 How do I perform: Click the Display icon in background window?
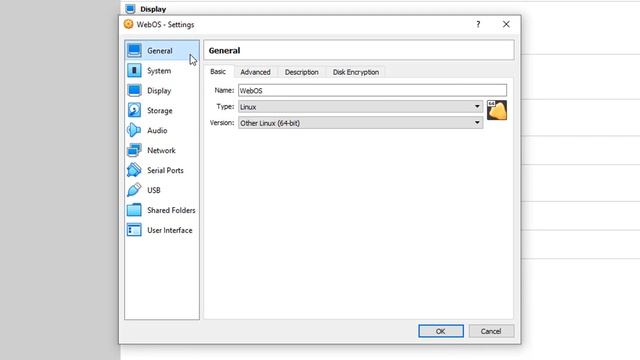click(x=130, y=9)
